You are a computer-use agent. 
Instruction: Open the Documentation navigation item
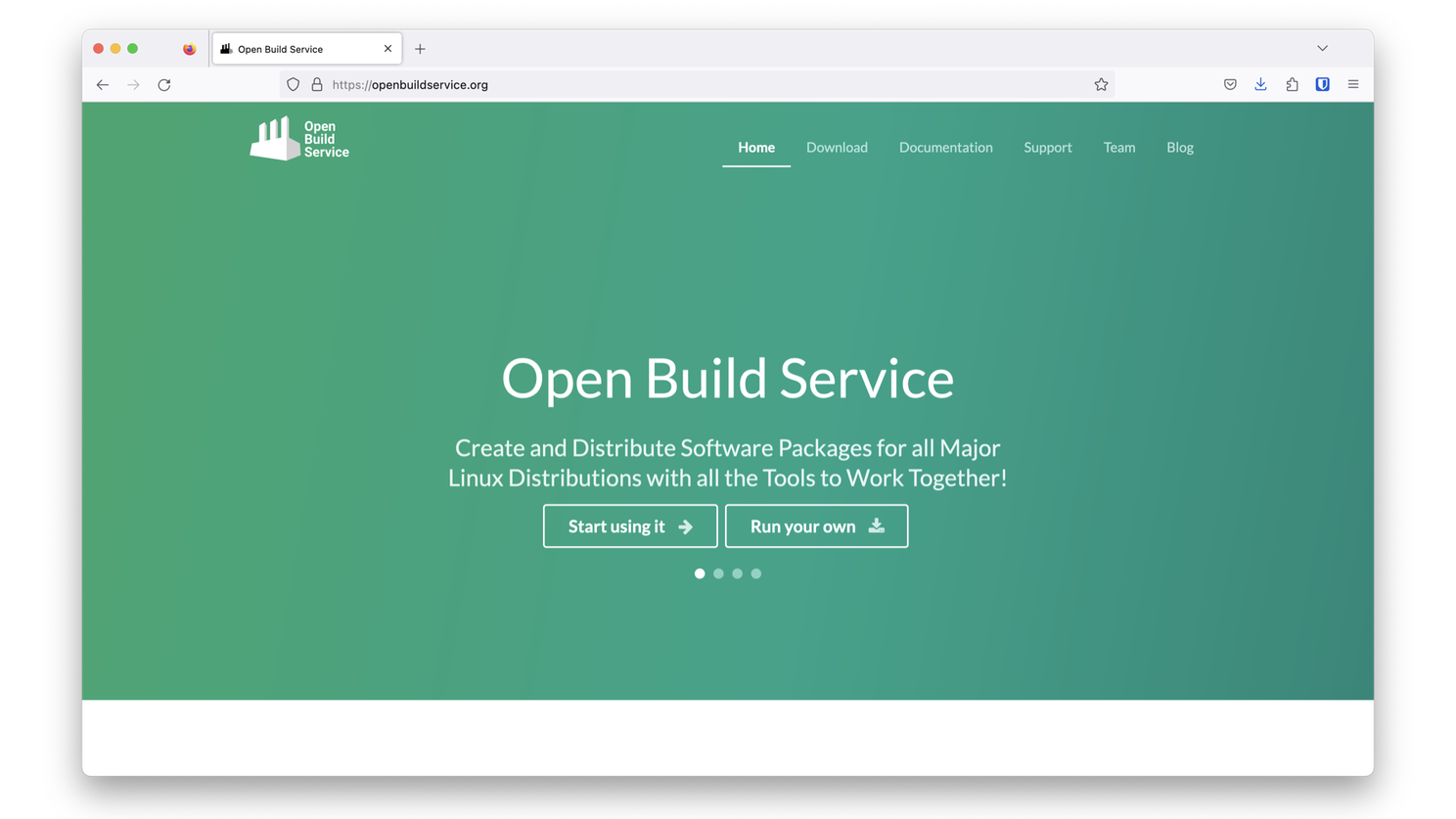coord(945,148)
